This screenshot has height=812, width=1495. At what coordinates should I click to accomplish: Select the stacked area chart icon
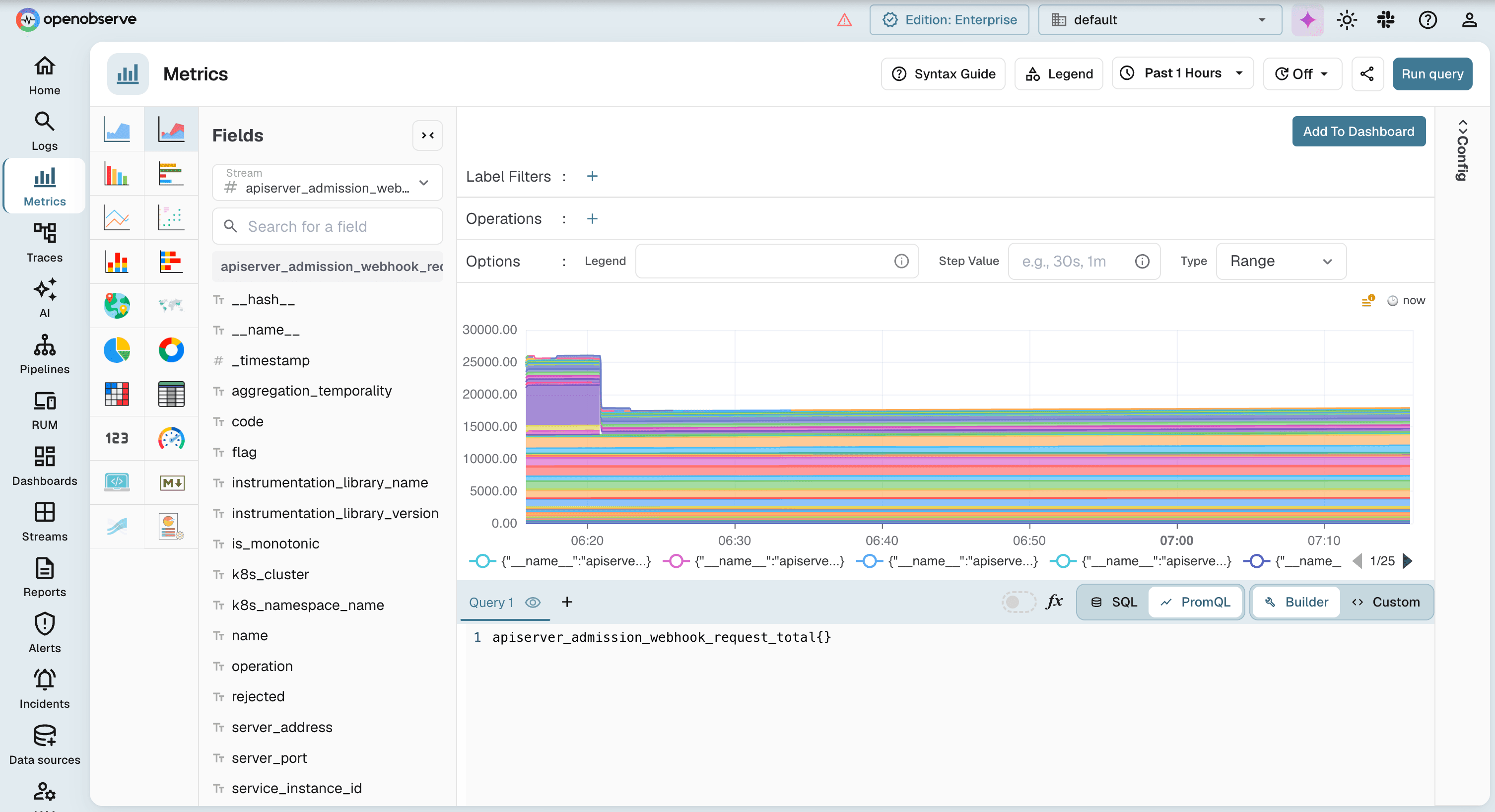click(171, 129)
